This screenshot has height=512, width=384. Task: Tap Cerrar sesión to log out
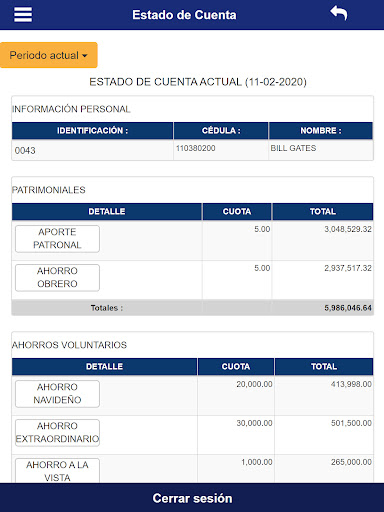coord(192,498)
